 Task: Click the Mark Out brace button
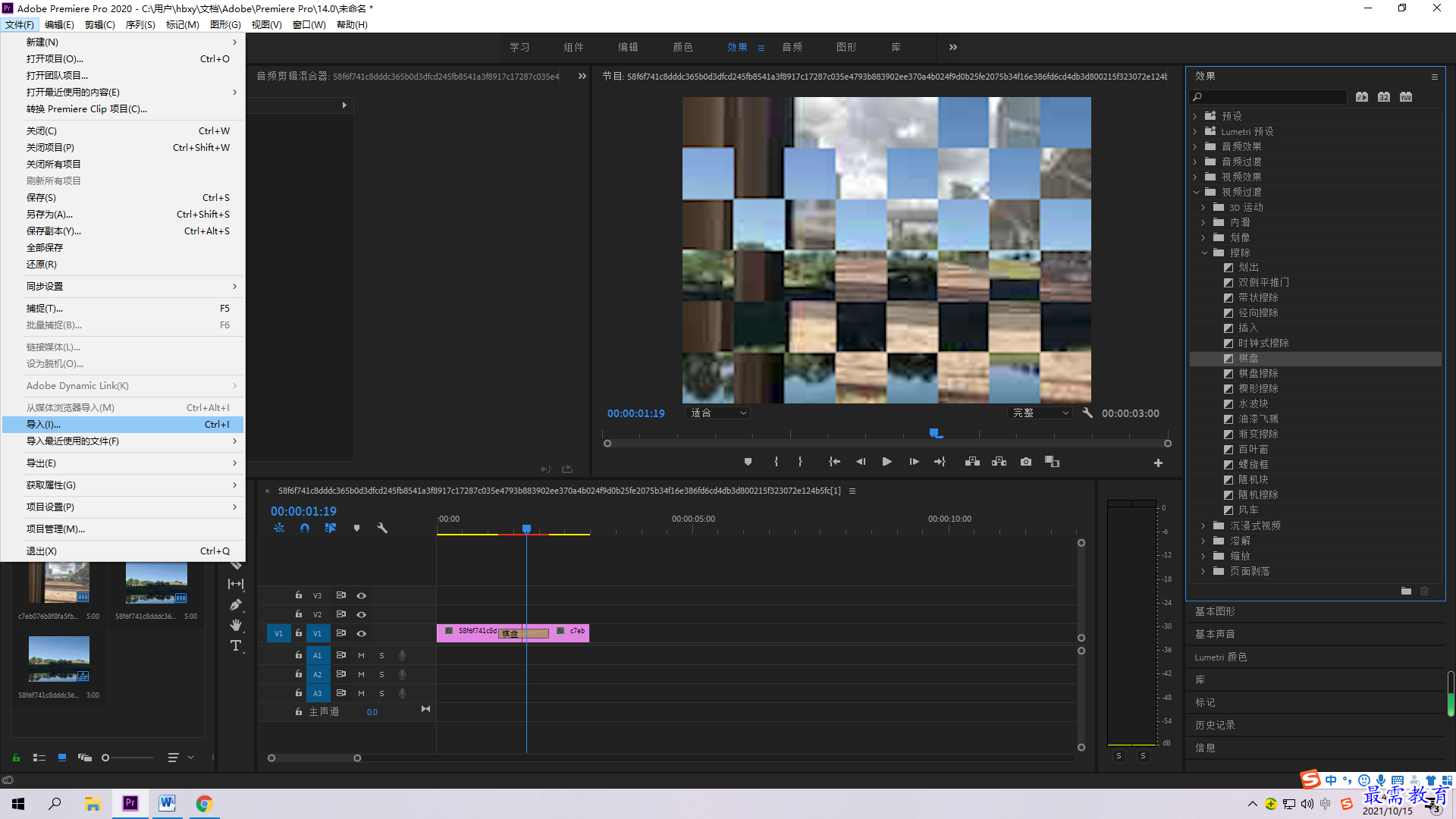click(x=800, y=462)
